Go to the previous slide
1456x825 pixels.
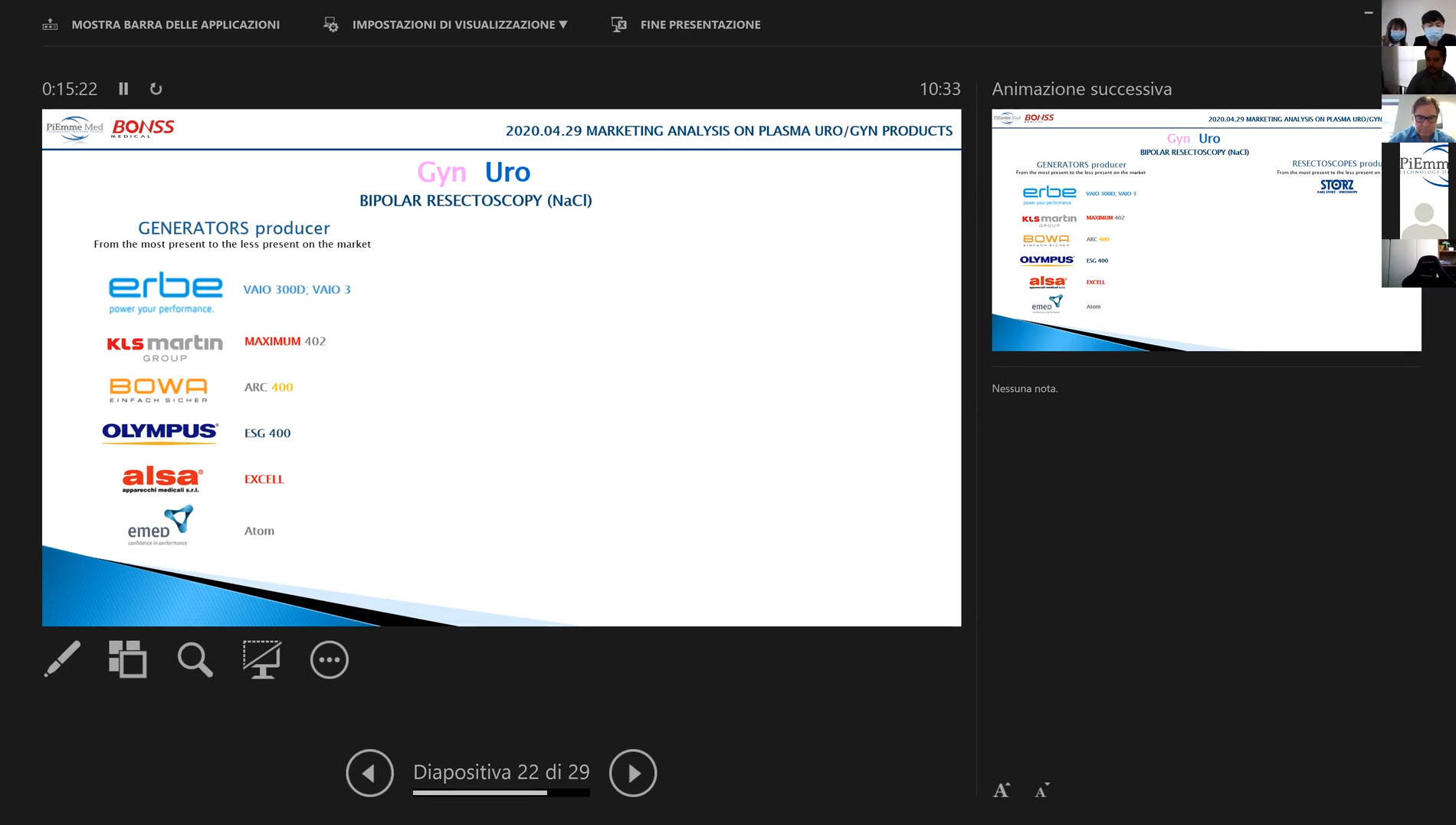point(369,773)
